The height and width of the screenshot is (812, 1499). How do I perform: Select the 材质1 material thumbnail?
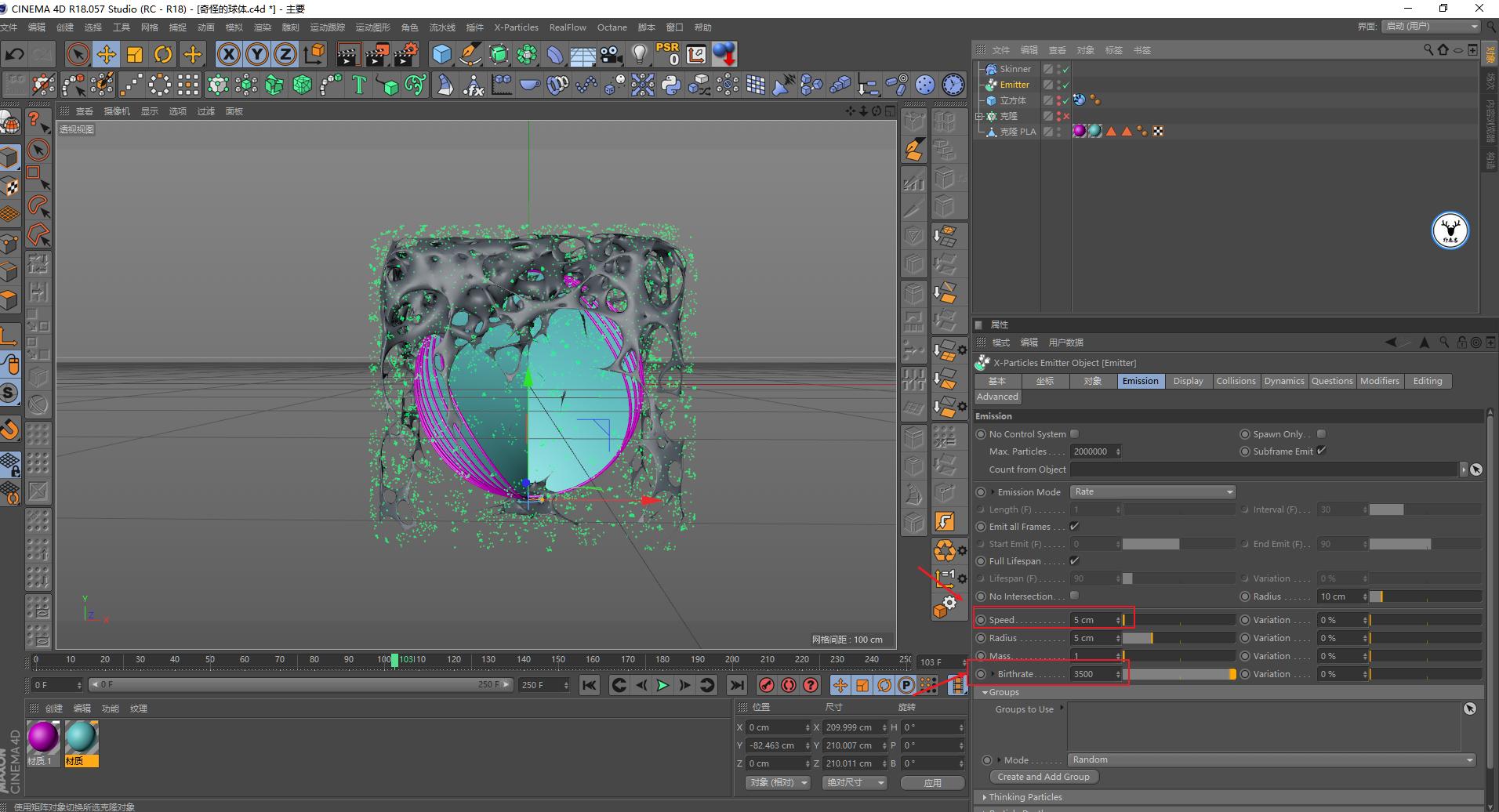[43, 735]
